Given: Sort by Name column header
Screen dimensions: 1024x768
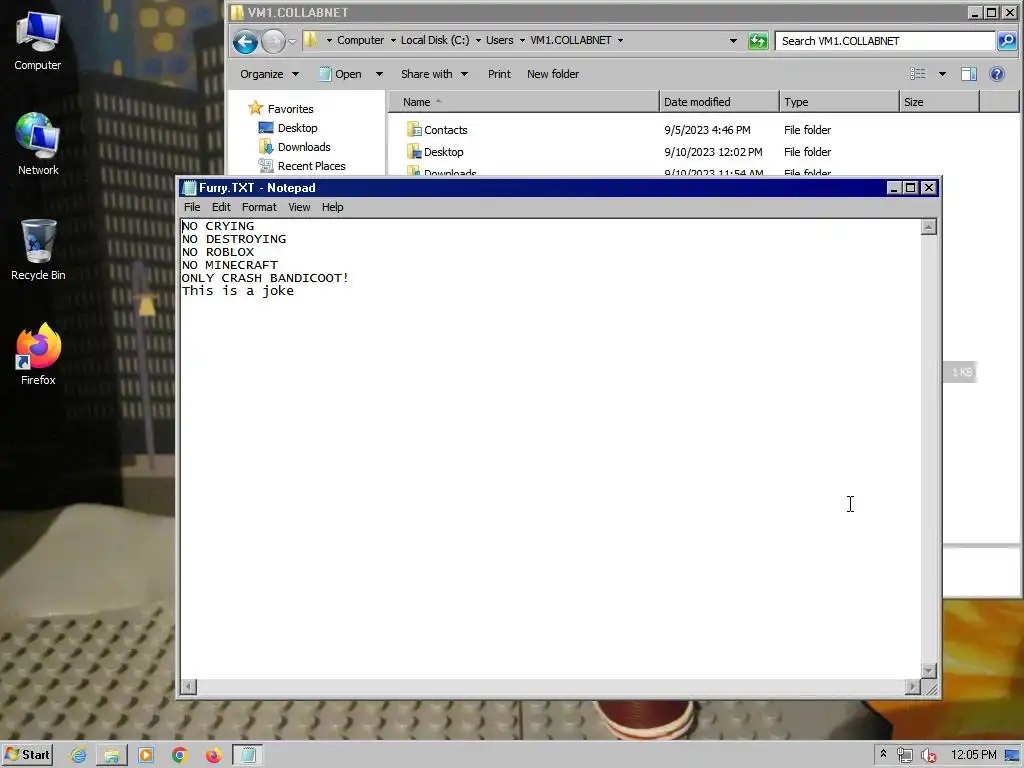Looking at the screenshot, I should pos(524,102).
